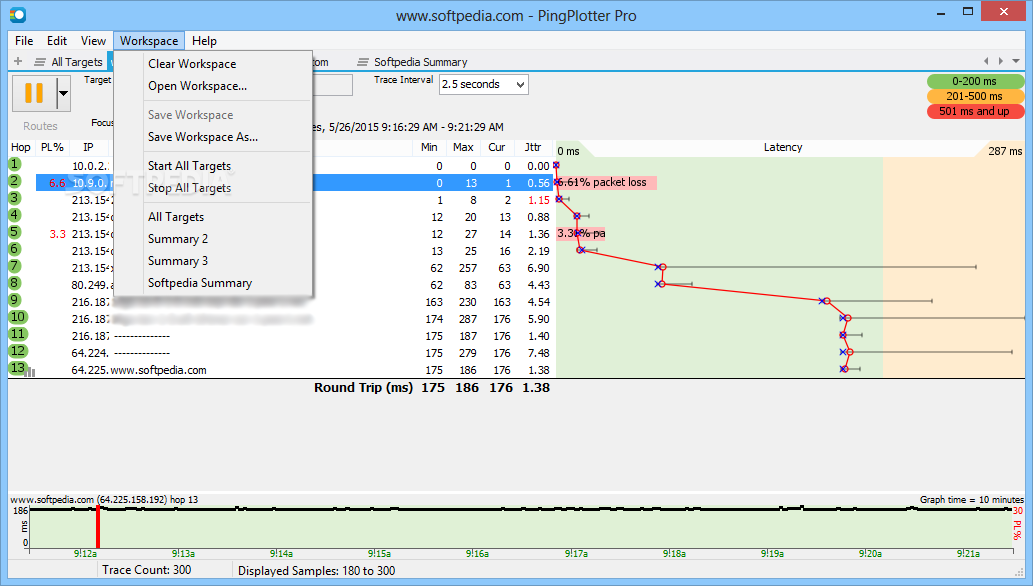Image resolution: width=1033 pixels, height=586 pixels.
Task: Open the View menu
Action: [x=93, y=41]
